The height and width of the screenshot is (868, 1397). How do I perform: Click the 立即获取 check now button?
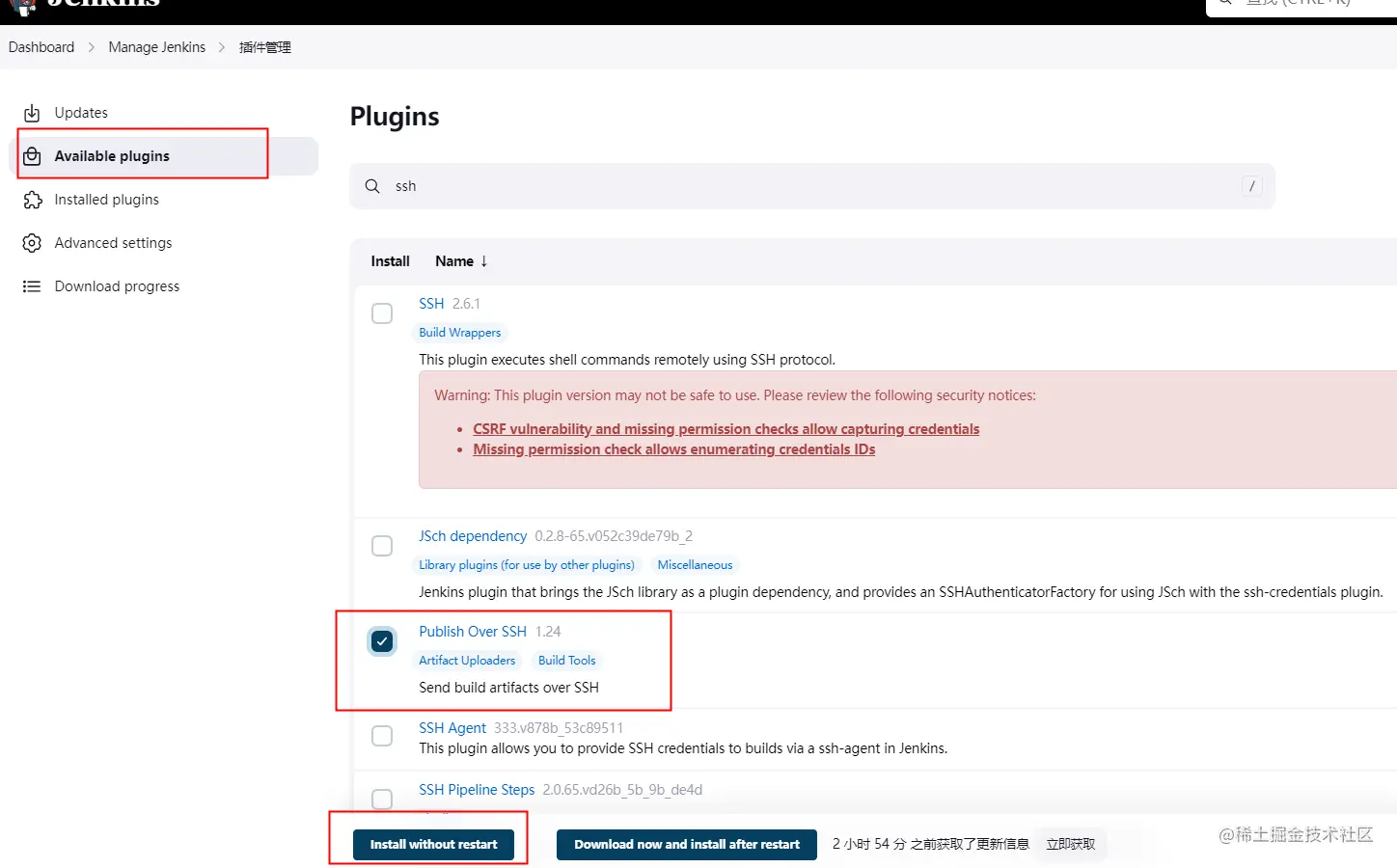(x=1071, y=844)
